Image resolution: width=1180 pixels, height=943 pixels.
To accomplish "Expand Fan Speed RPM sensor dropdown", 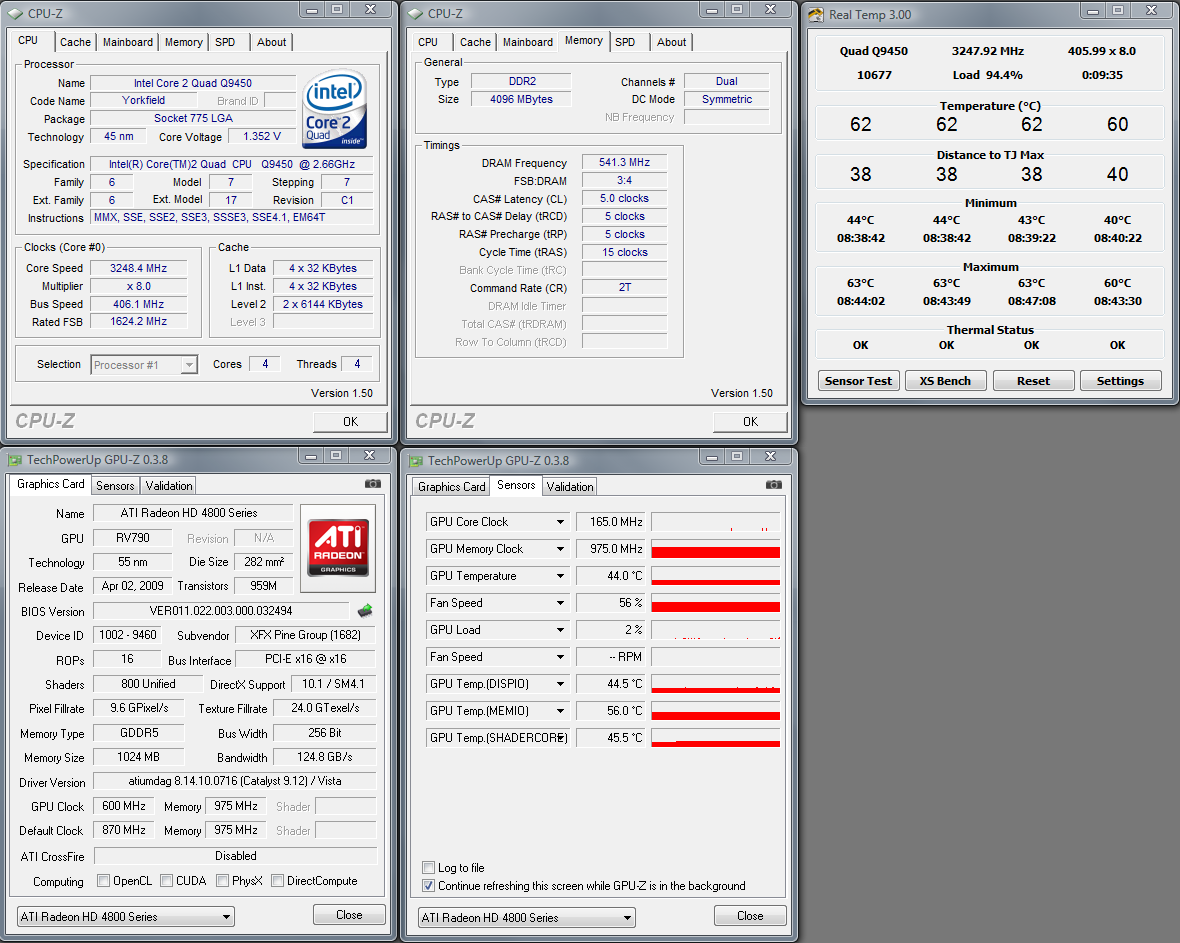I will (x=560, y=657).
